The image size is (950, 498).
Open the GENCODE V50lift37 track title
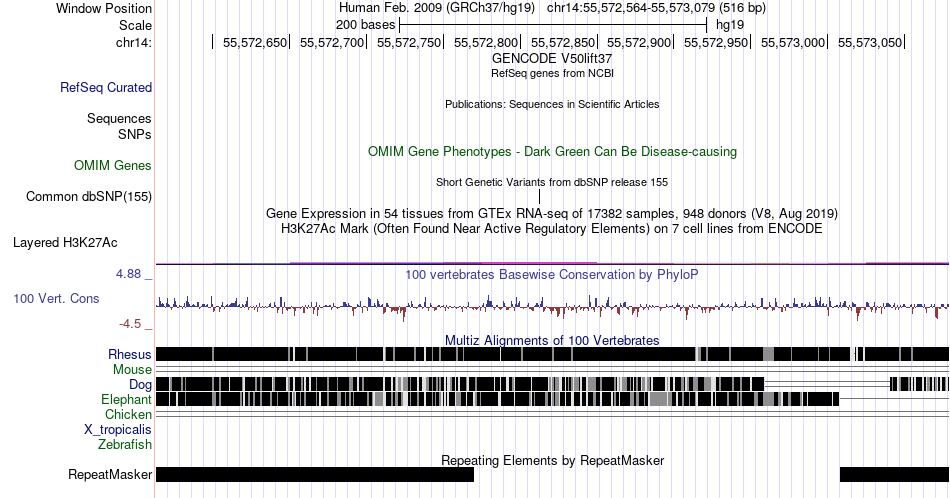click(552, 59)
